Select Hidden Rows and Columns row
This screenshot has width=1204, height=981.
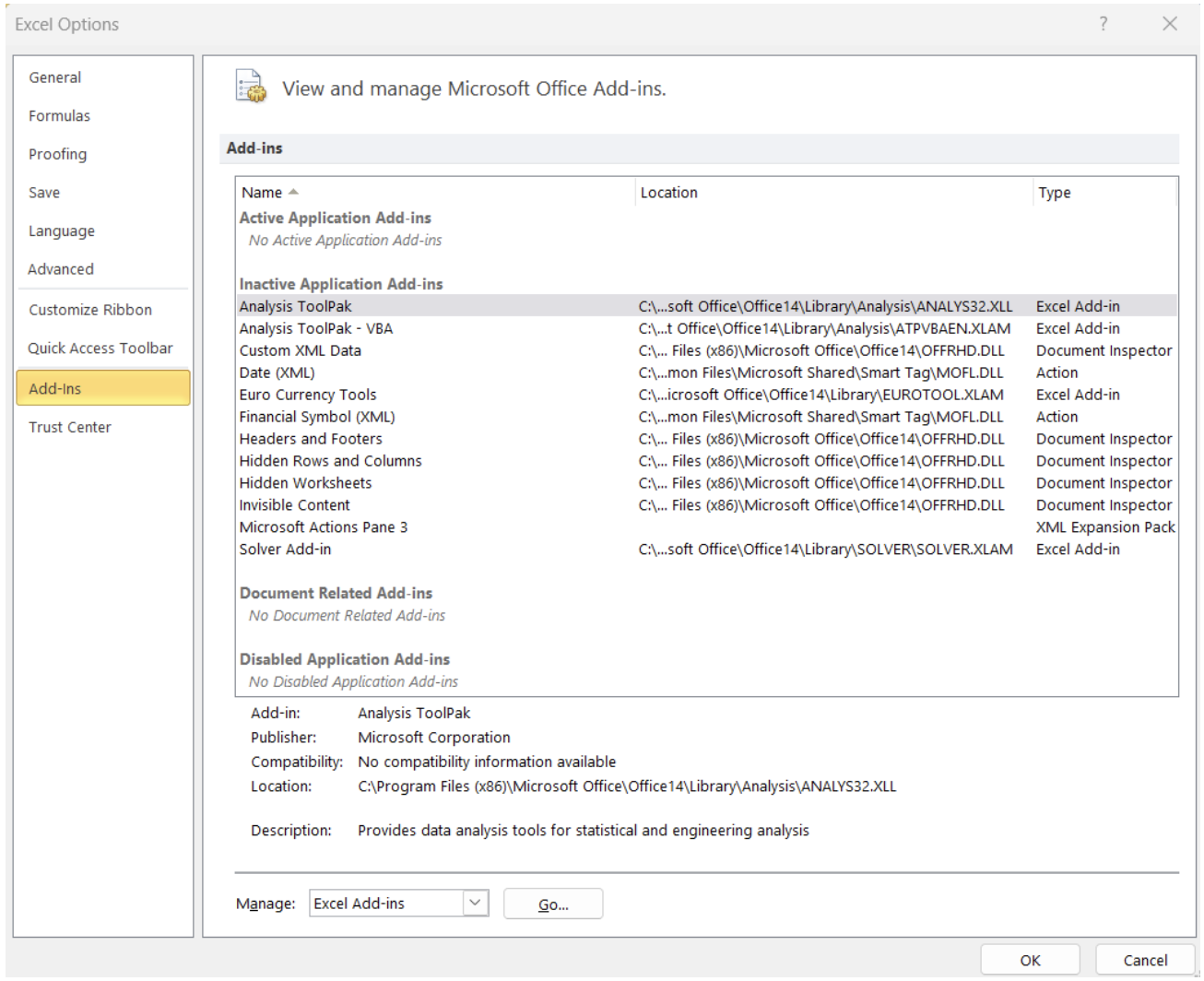[707, 461]
